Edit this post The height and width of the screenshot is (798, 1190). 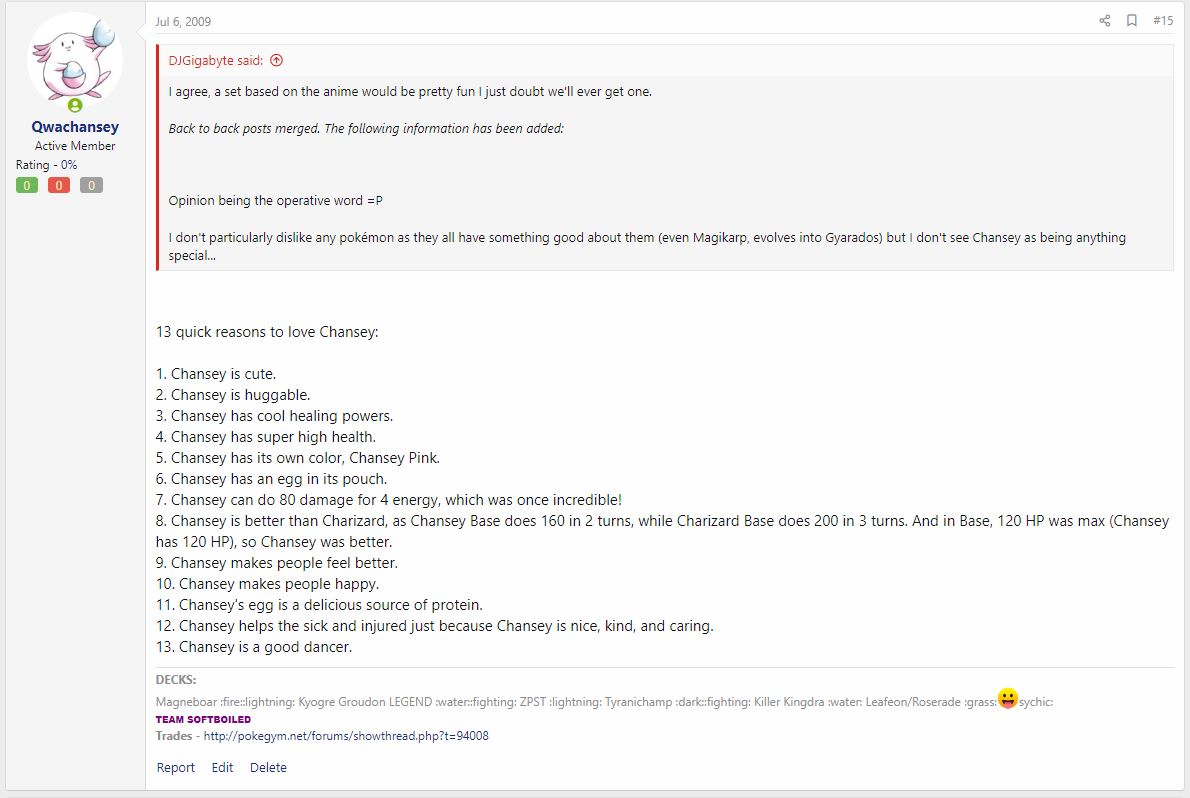[x=222, y=768]
